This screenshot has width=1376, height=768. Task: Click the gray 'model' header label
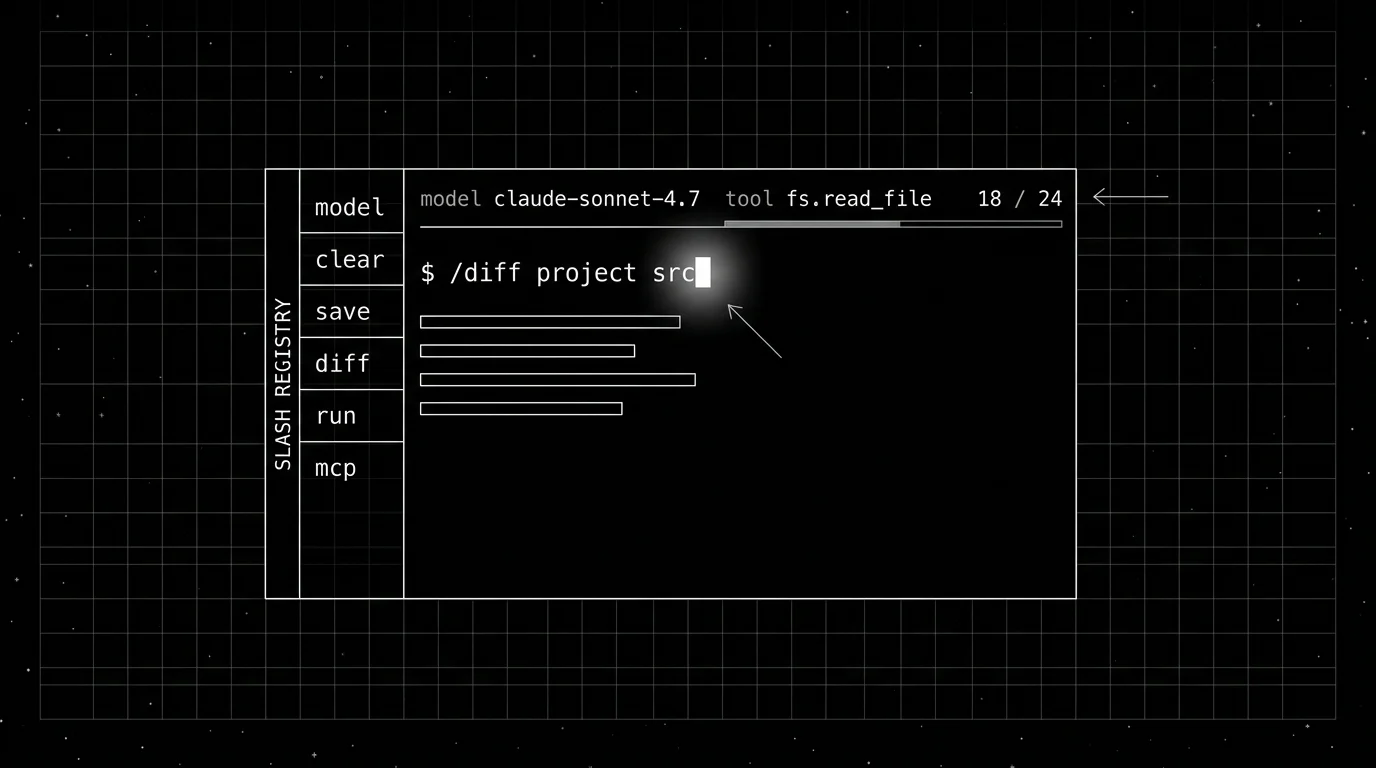point(451,199)
